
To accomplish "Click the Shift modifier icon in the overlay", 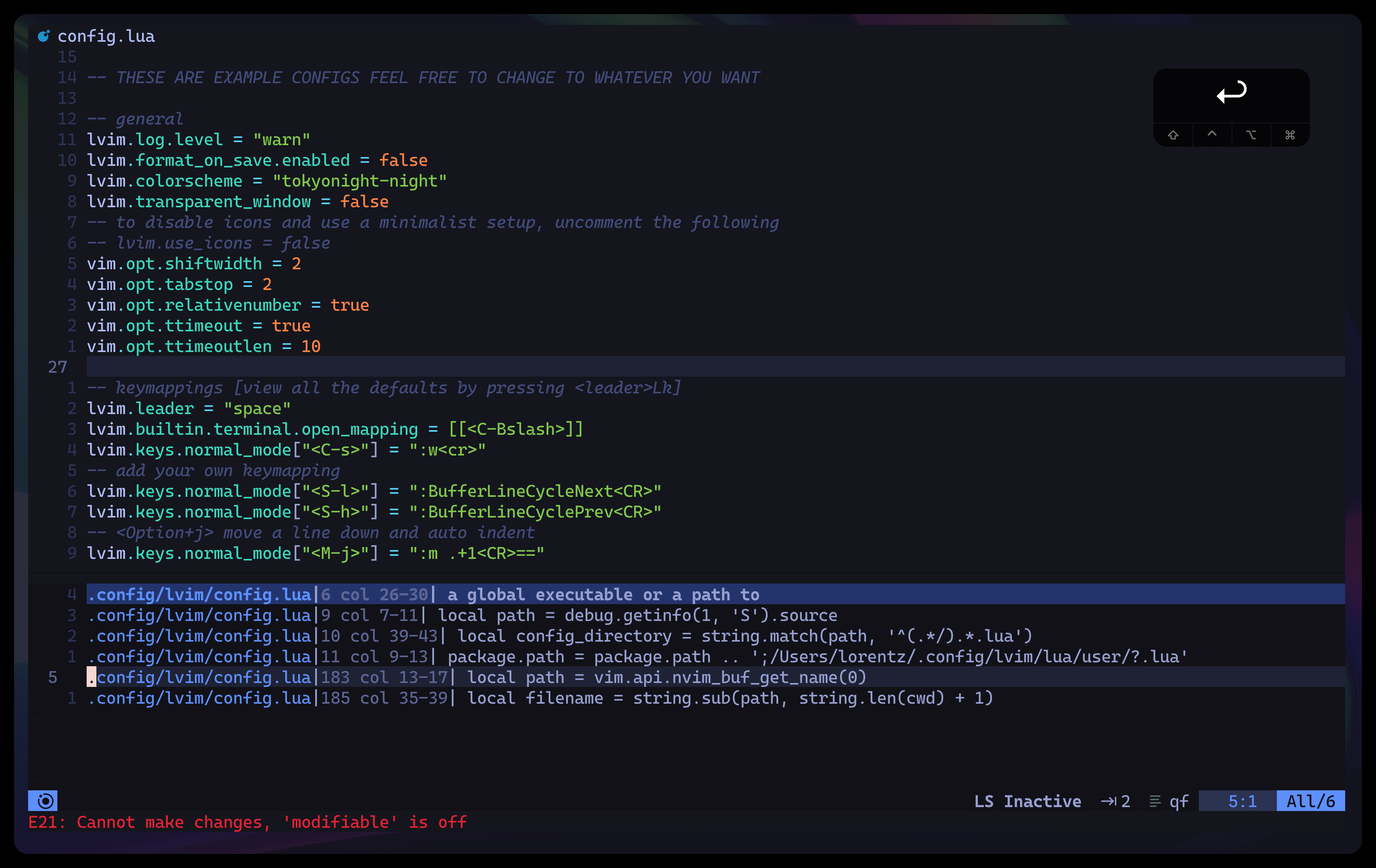I will click(1173, 135).
